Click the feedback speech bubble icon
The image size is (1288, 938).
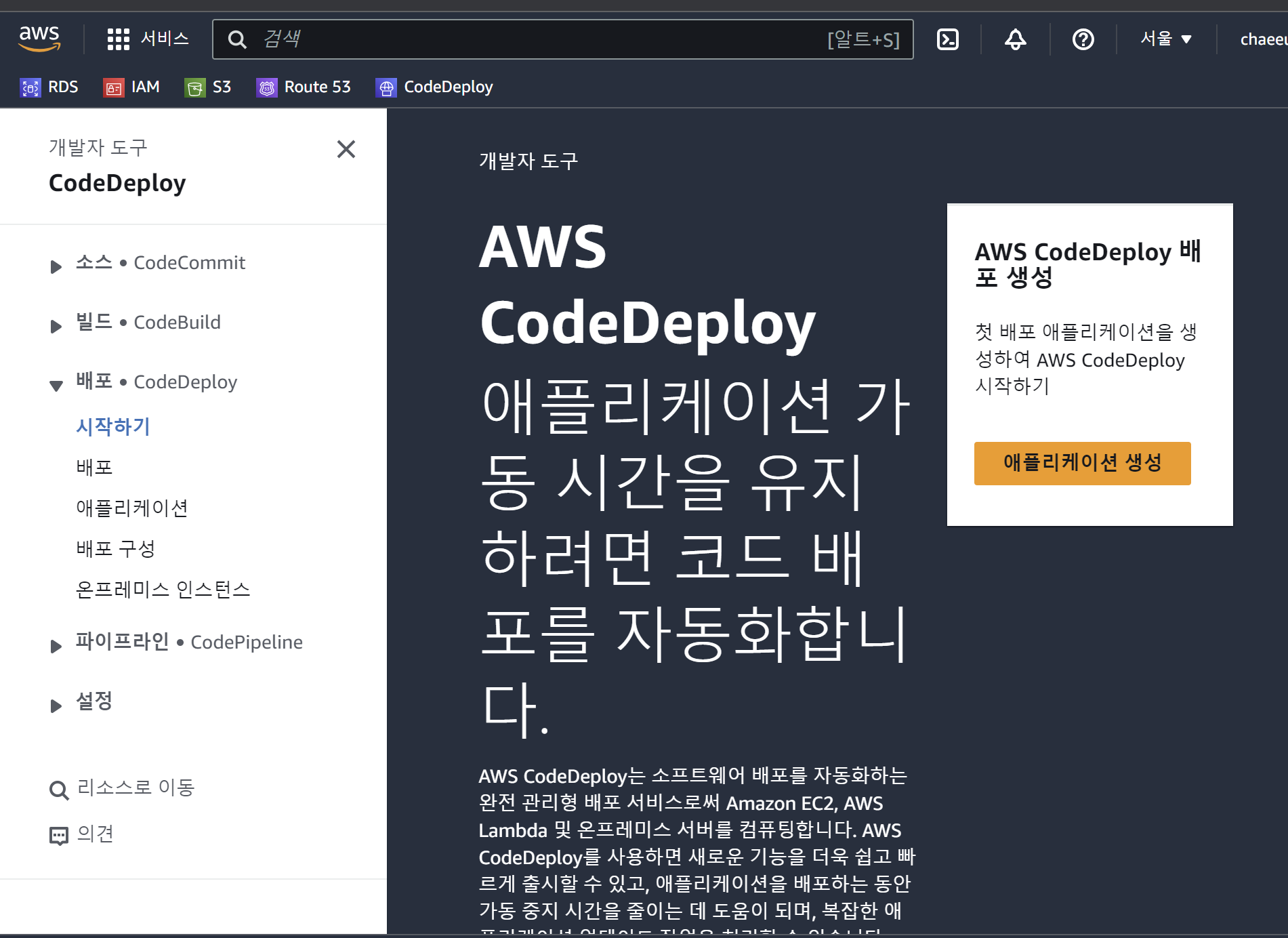point(59,836)
